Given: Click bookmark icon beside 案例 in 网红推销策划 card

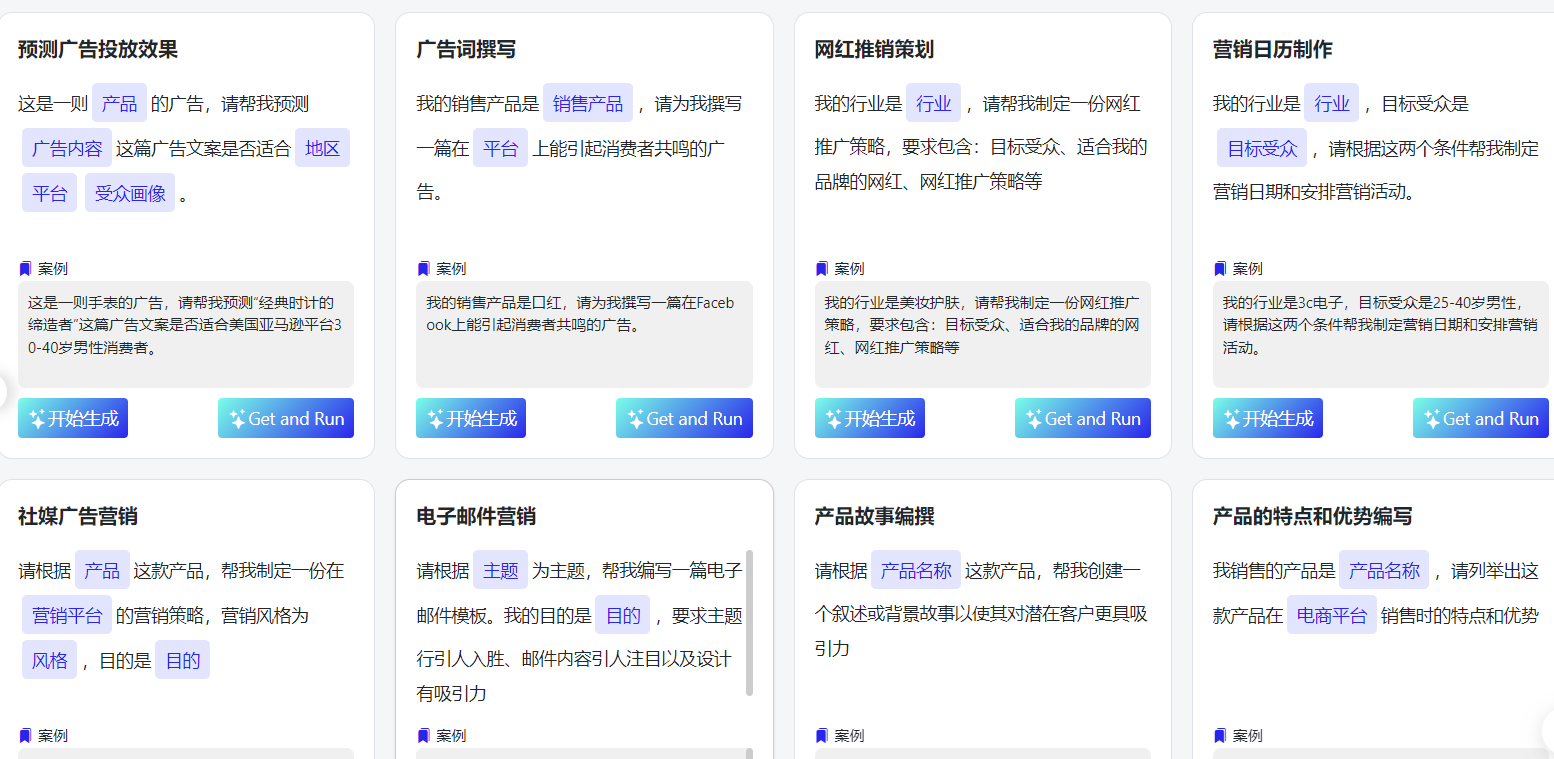Looking at the screenshot, I should coord(822,269).
